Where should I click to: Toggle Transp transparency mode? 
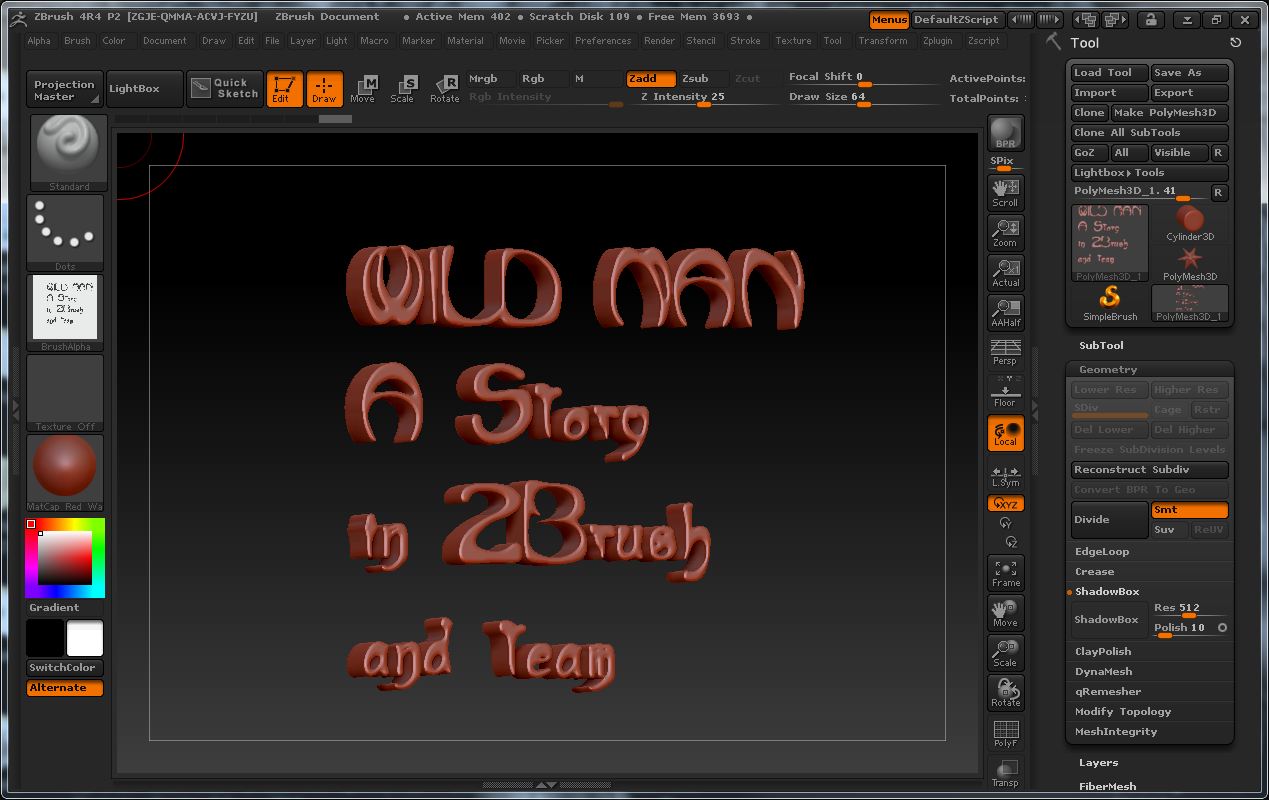point(1005,773)
